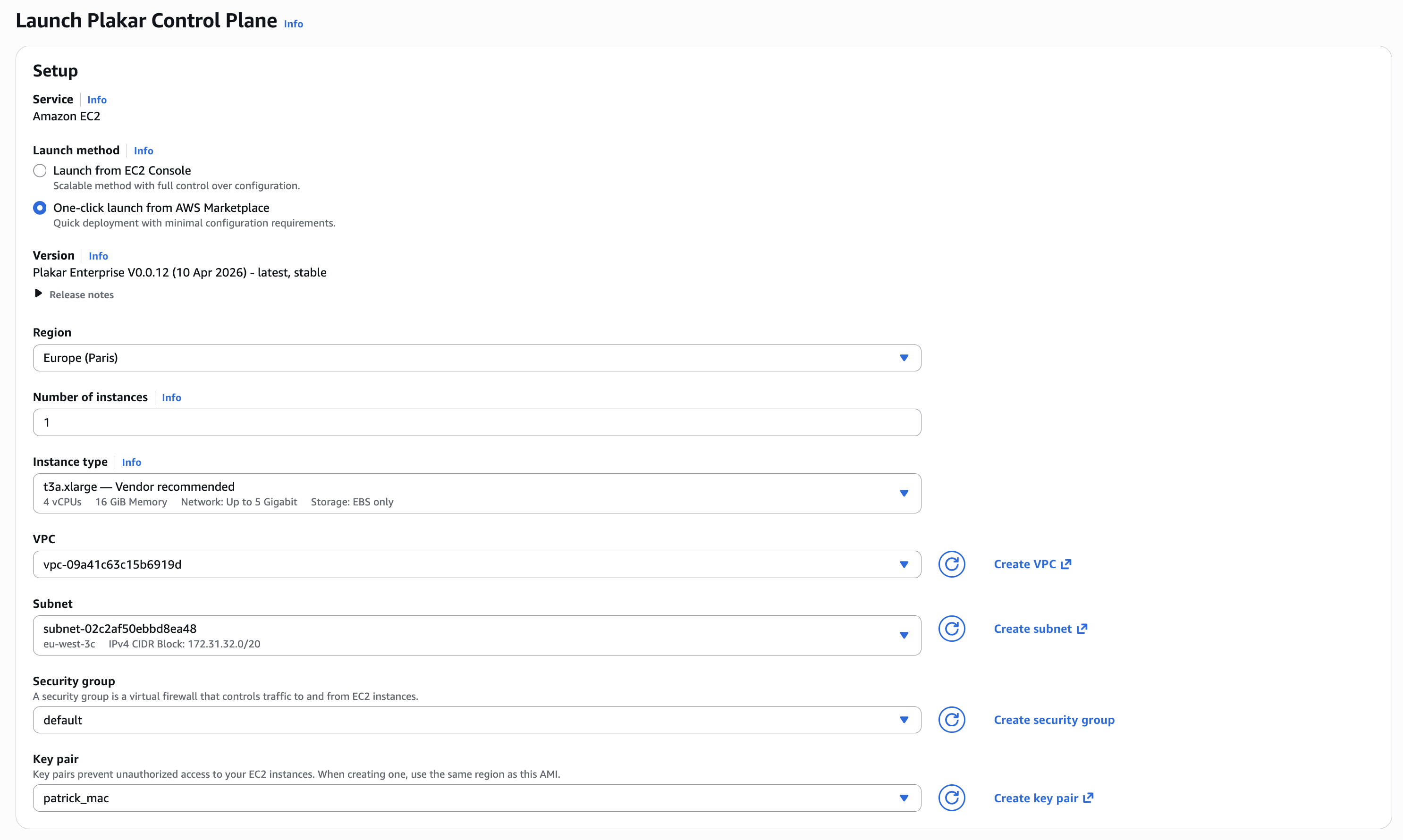Open the Subnet dropdown
1403x840 pixels.
coord(477,635)
